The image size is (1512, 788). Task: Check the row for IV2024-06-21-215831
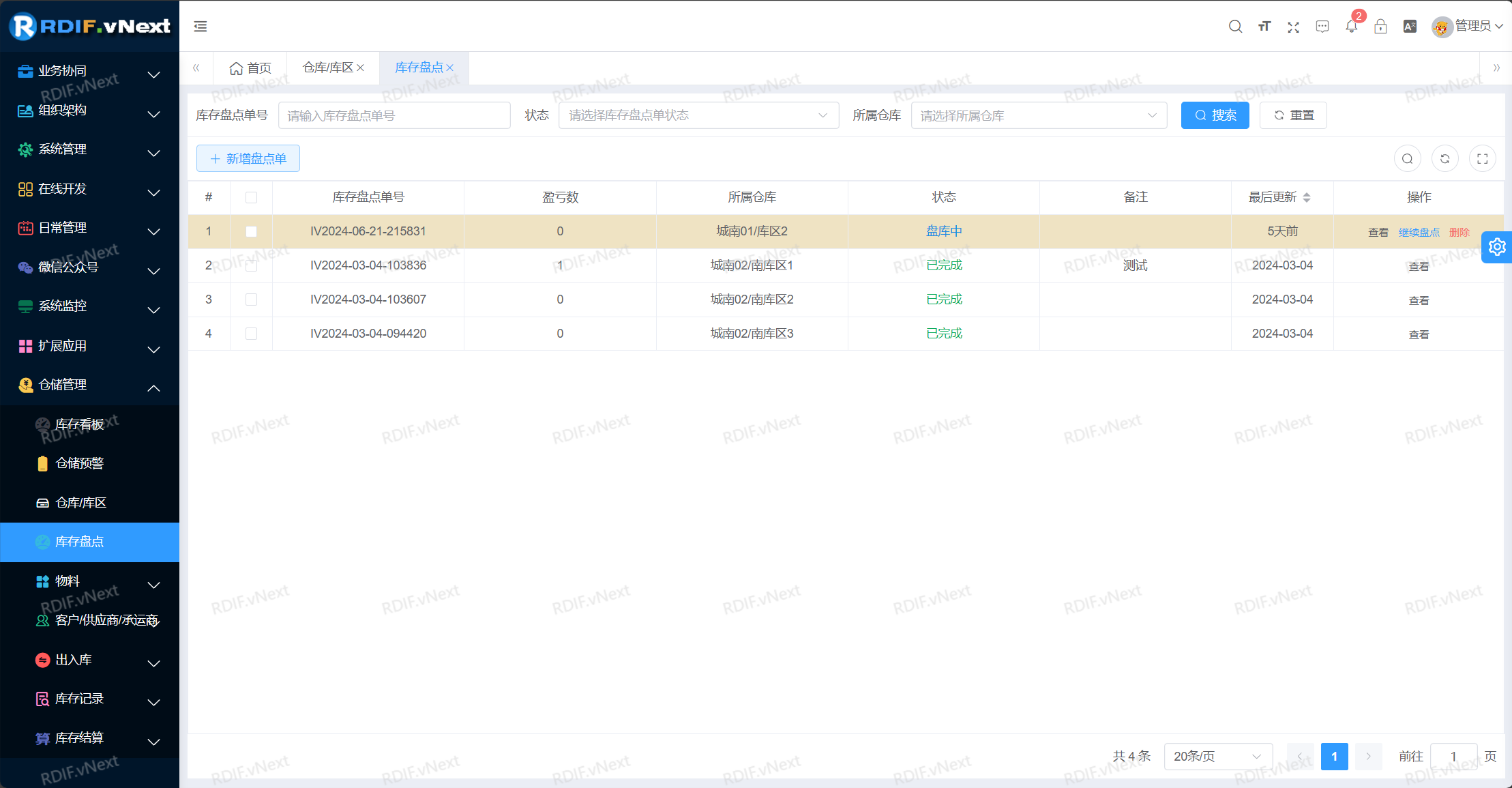tap(251, 232)
